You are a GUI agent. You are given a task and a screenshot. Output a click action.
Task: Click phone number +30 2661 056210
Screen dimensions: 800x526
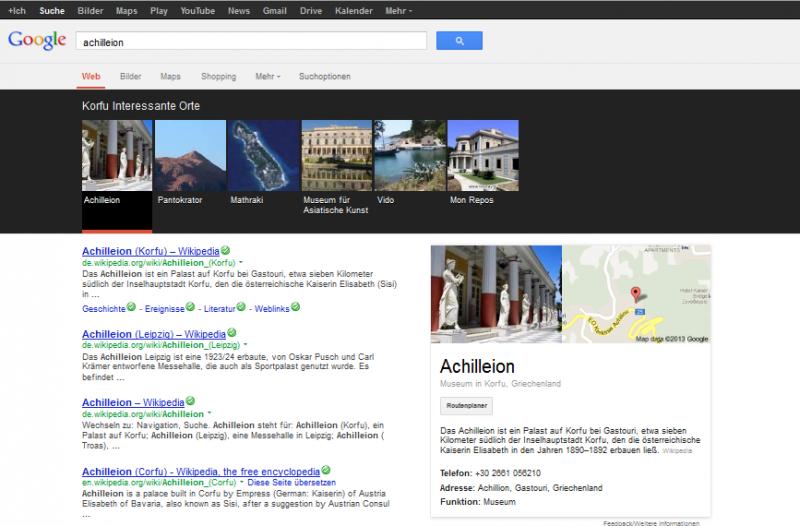click(508, 473)
